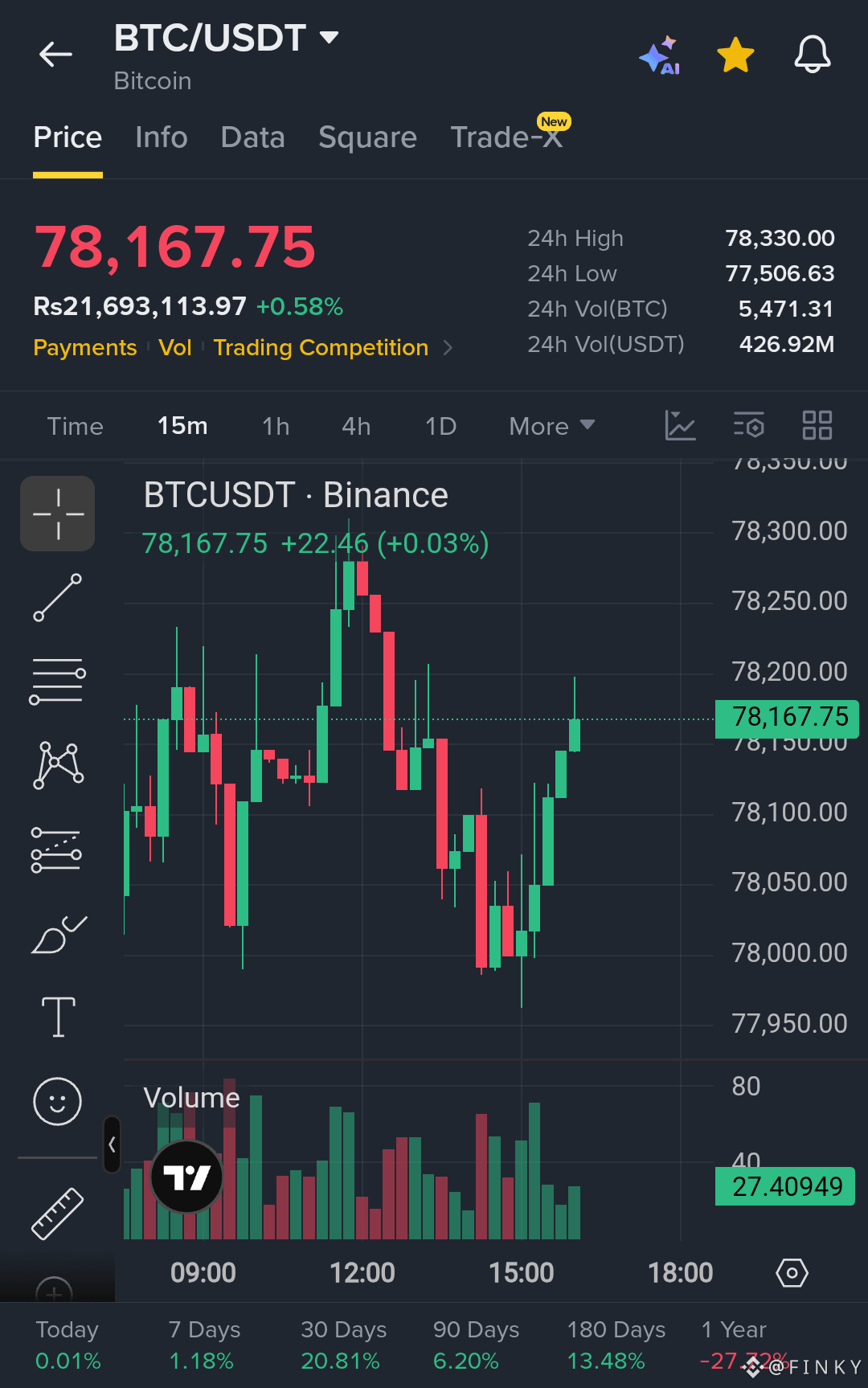Click the TradingView logo

[186, 1177]
